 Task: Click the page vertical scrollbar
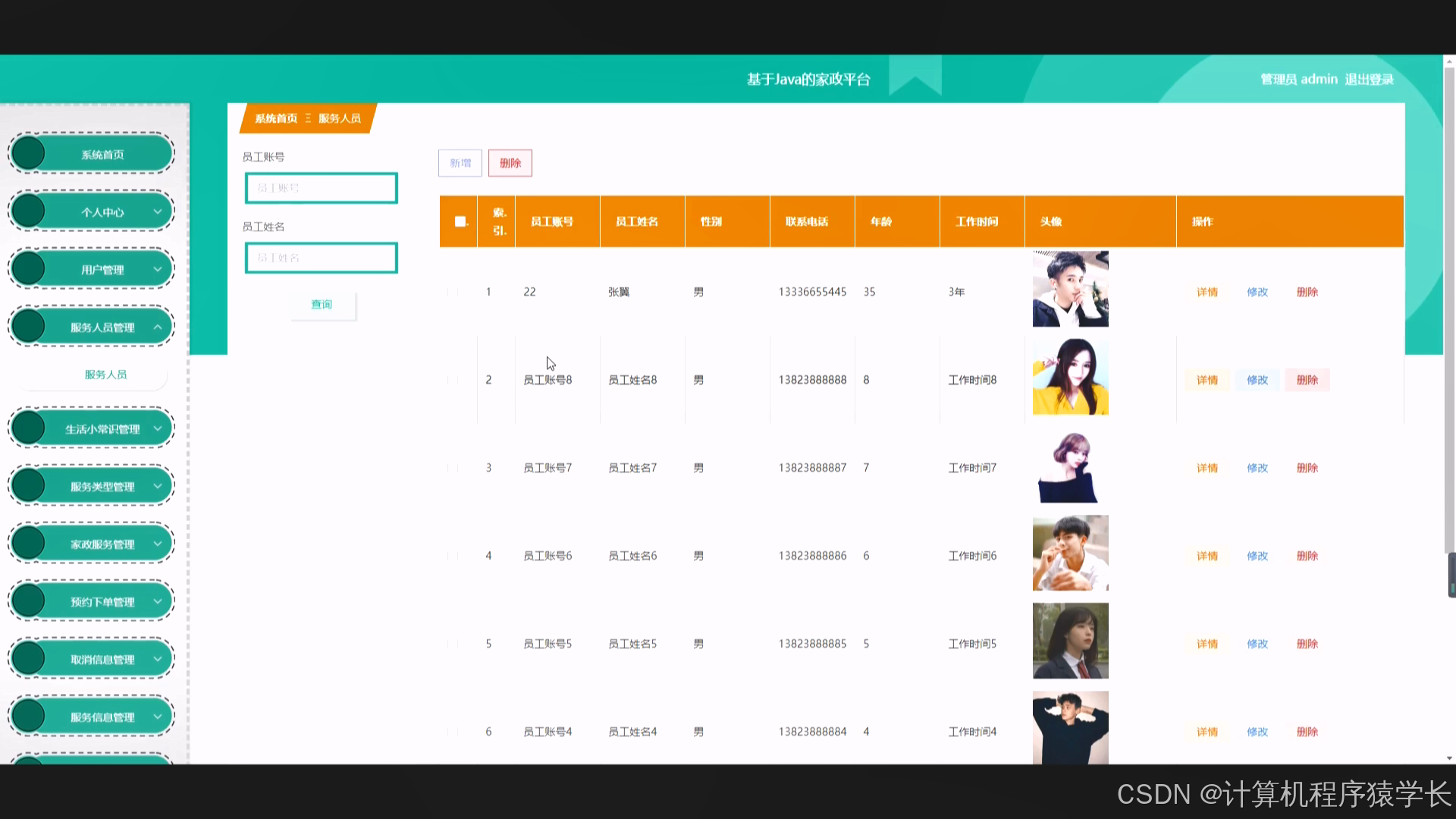pos(1449,303)
